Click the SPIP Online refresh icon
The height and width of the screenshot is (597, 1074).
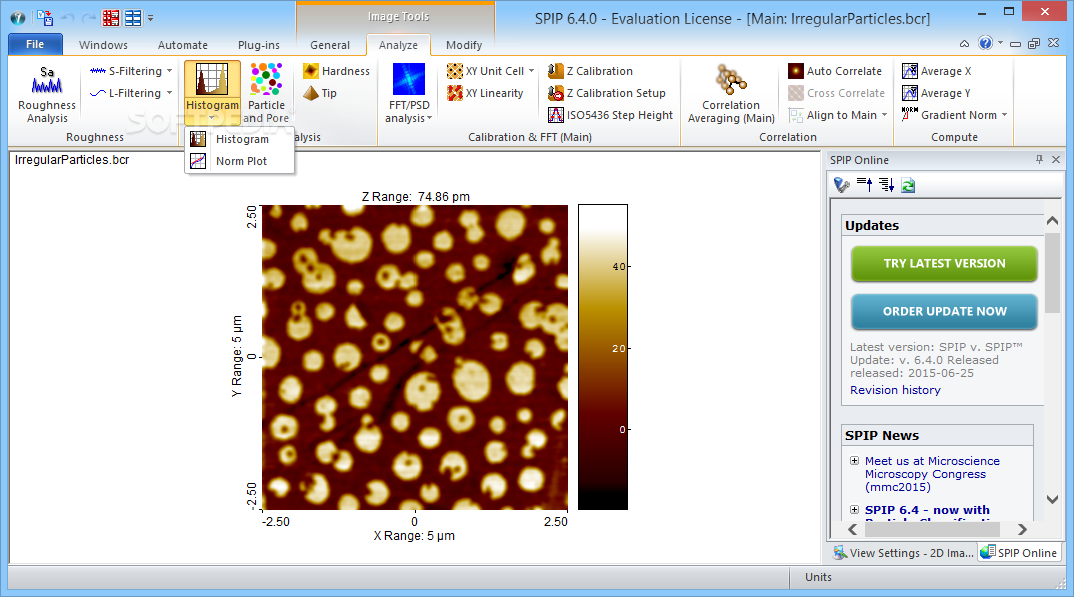tap(908, 185)
